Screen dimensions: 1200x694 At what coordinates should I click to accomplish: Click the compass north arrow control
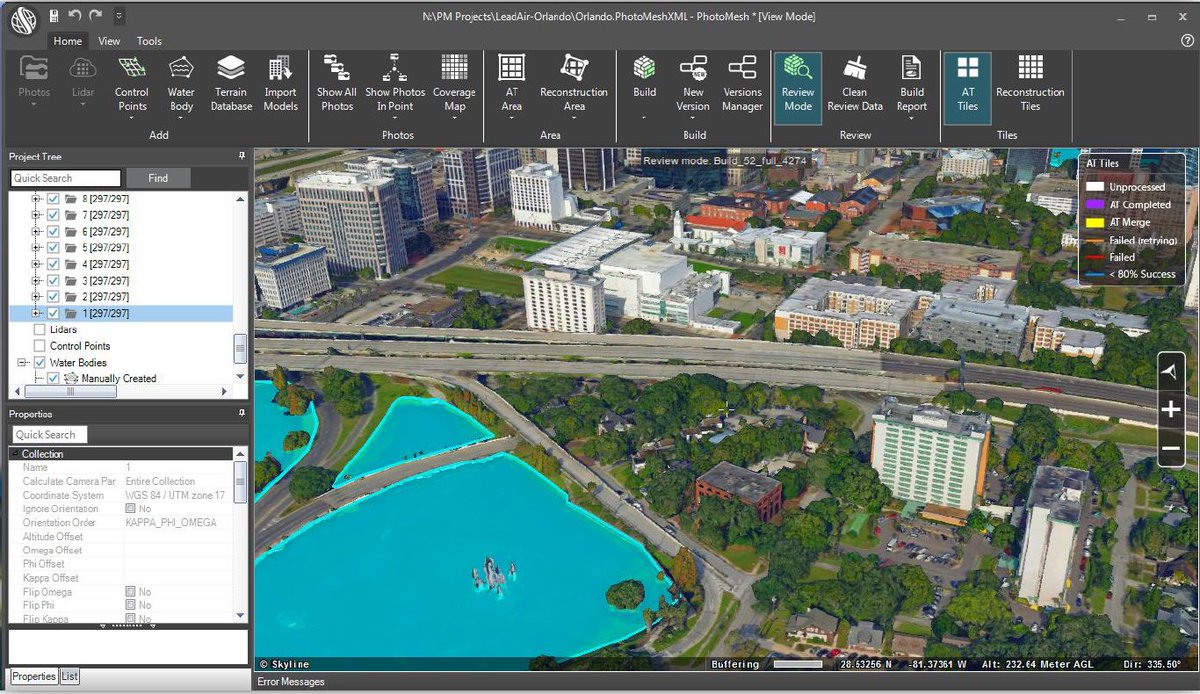click(1171, 371)
